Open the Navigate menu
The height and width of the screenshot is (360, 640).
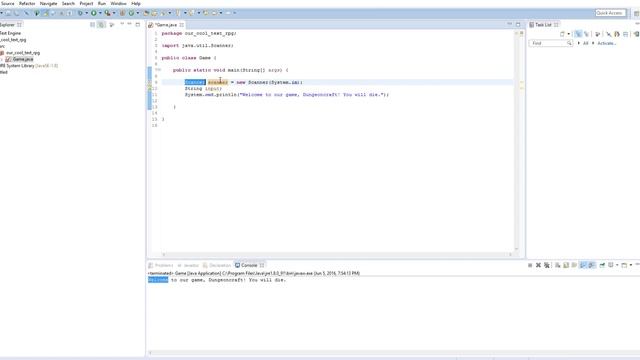(x=48, y=3)
